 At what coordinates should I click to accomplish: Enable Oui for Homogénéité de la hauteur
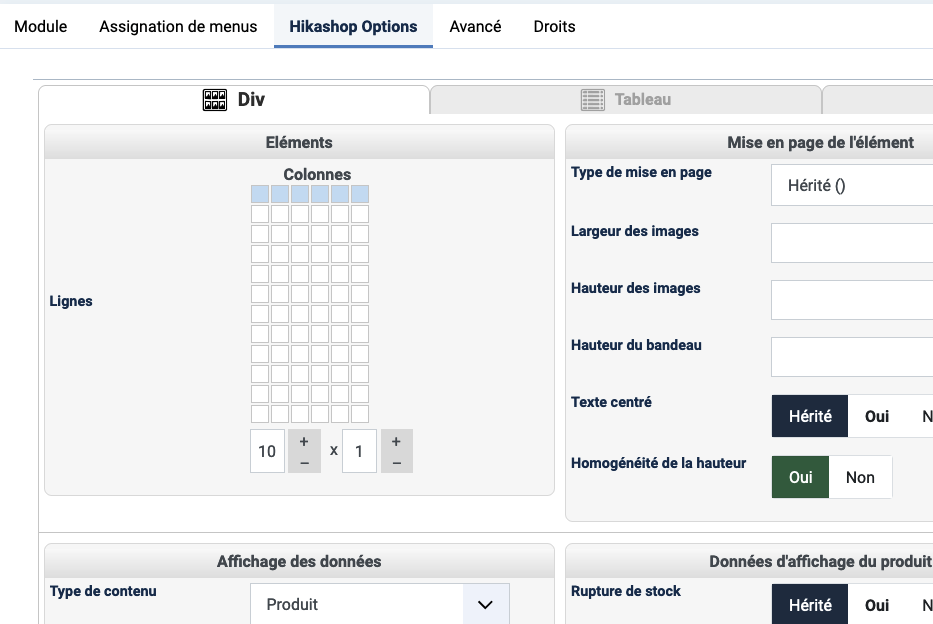801,477
